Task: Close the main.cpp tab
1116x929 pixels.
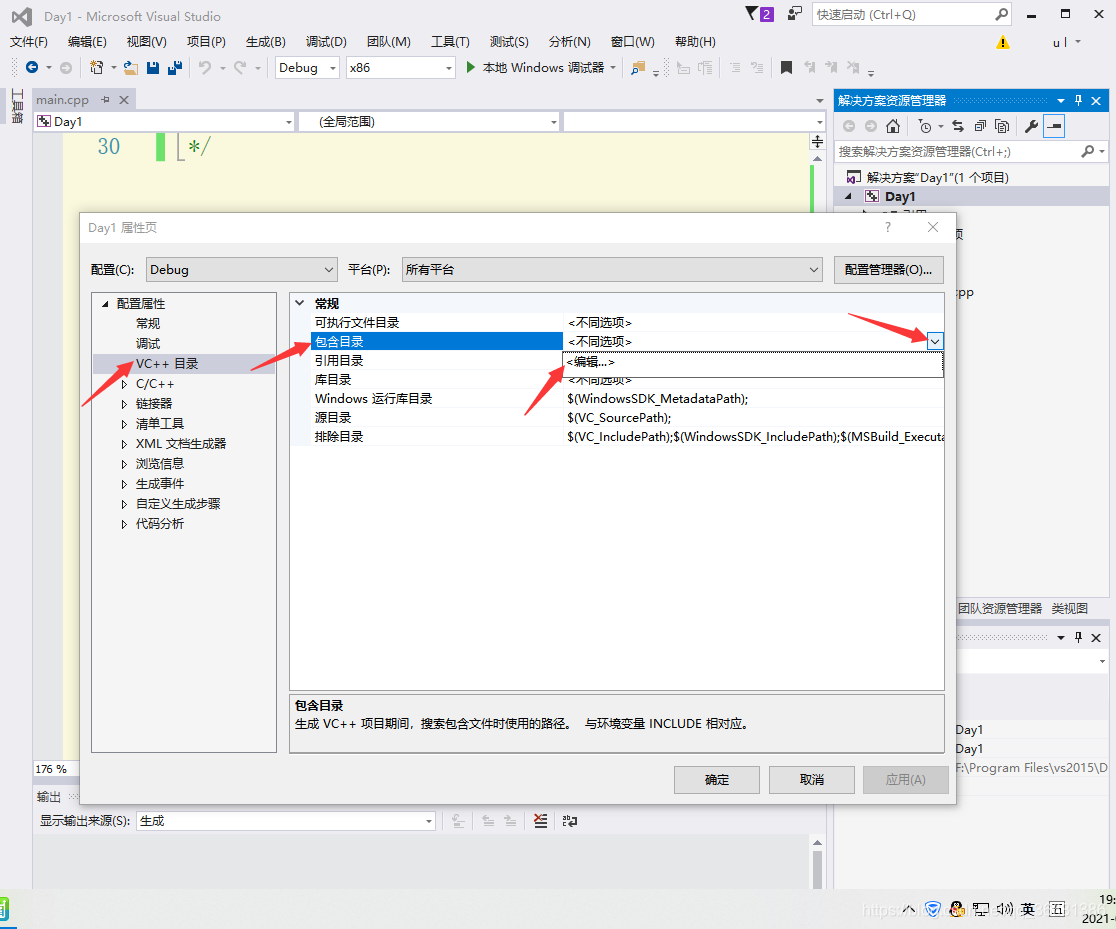Action: pyautogui.click(x=124, y=100)
